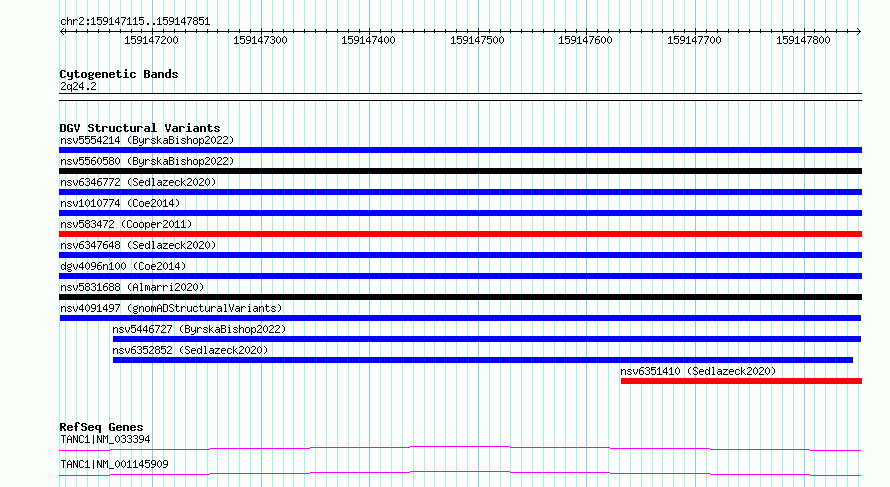This screenshot has height=487, width=890.
Task: Click ruler coordinate 159147300
Action: 260,40
